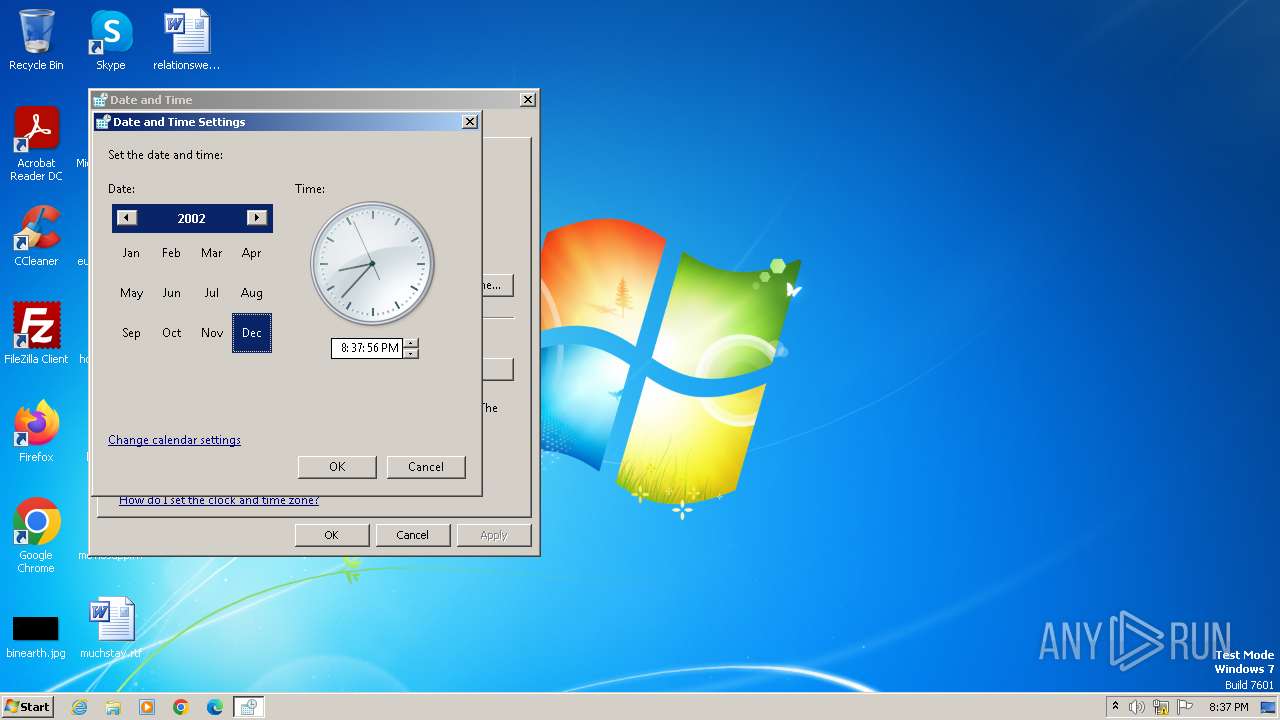This screenshot has height=720, width=1280.
Task: Select May in the month grid
Action: (x=131, y=293)
